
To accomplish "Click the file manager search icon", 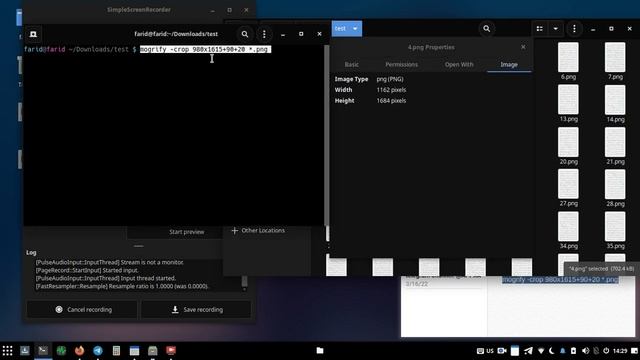I will (x=487, y=29).
